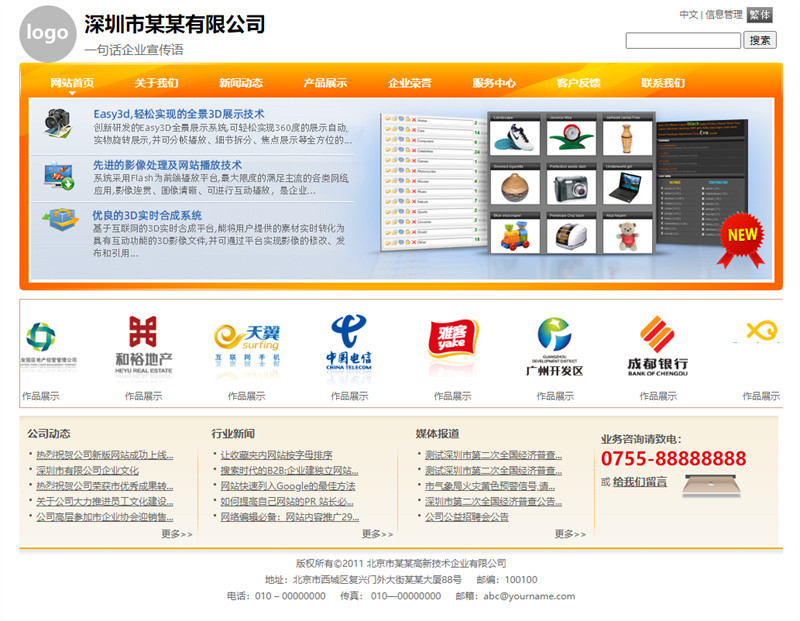Open article 让收藏夹内网站按字母排序
This screenshot has width=800, height=621.
tap(276, 455)
